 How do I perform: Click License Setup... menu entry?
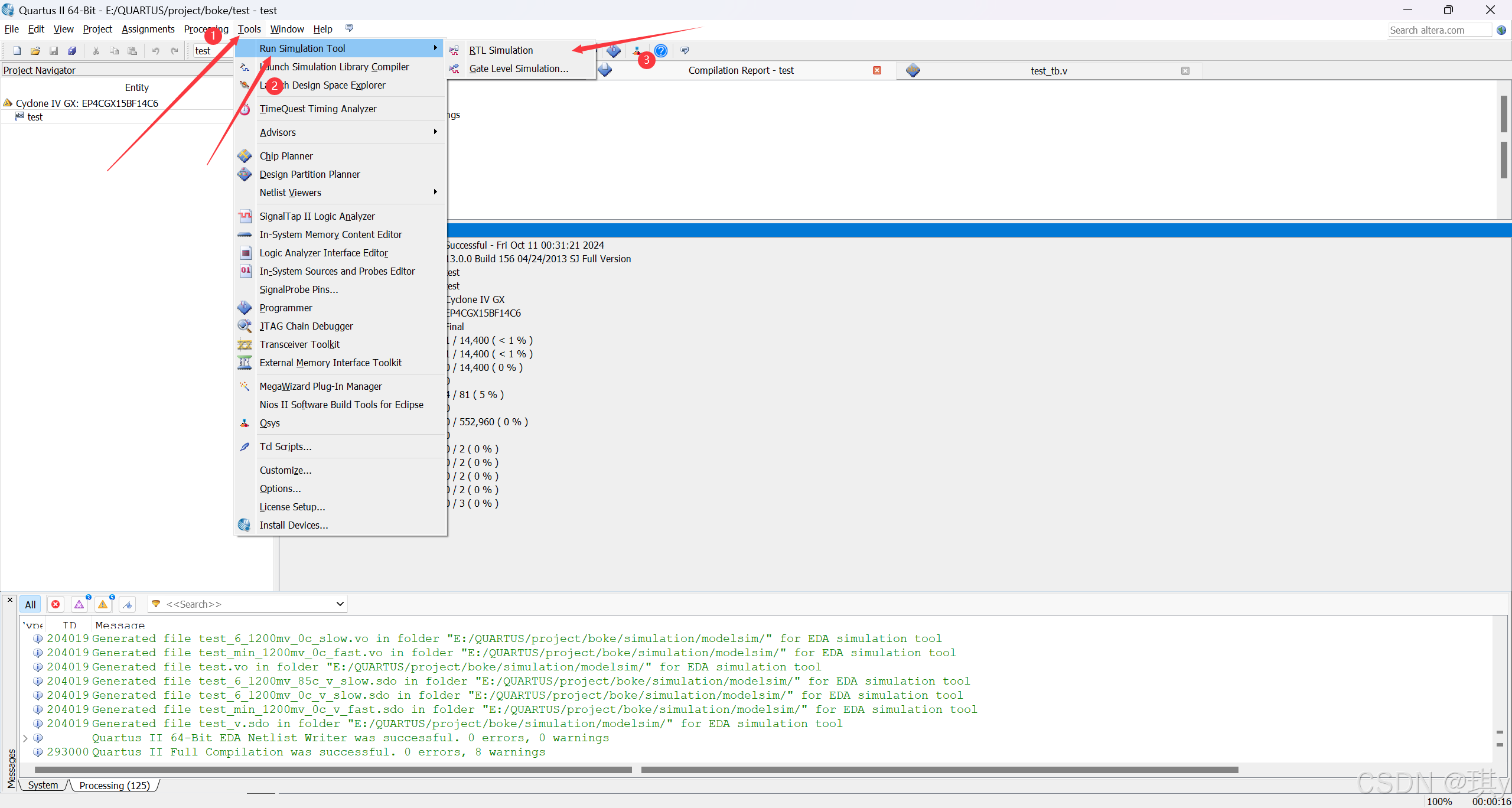coord(292,507)
